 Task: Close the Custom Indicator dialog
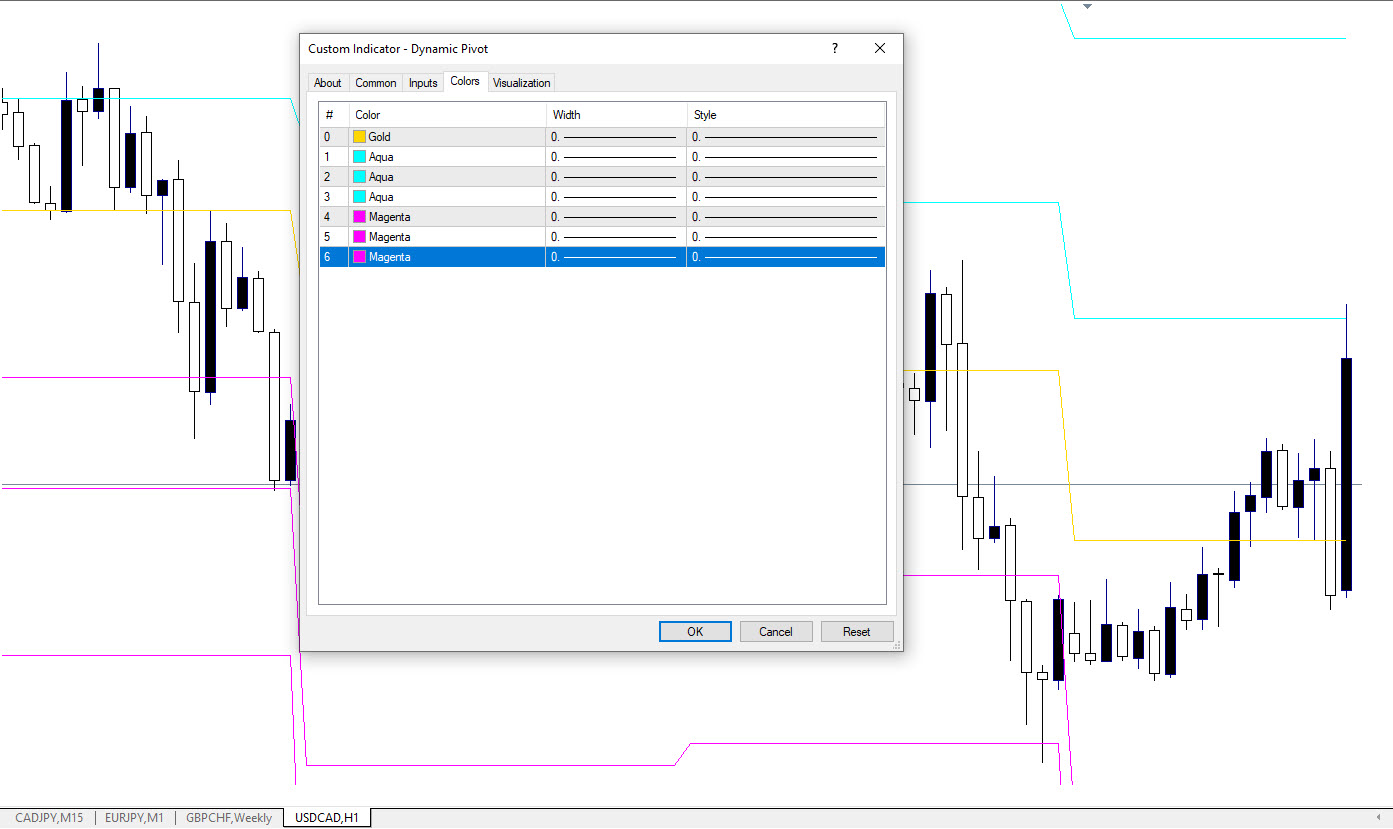tap(880, 48)
